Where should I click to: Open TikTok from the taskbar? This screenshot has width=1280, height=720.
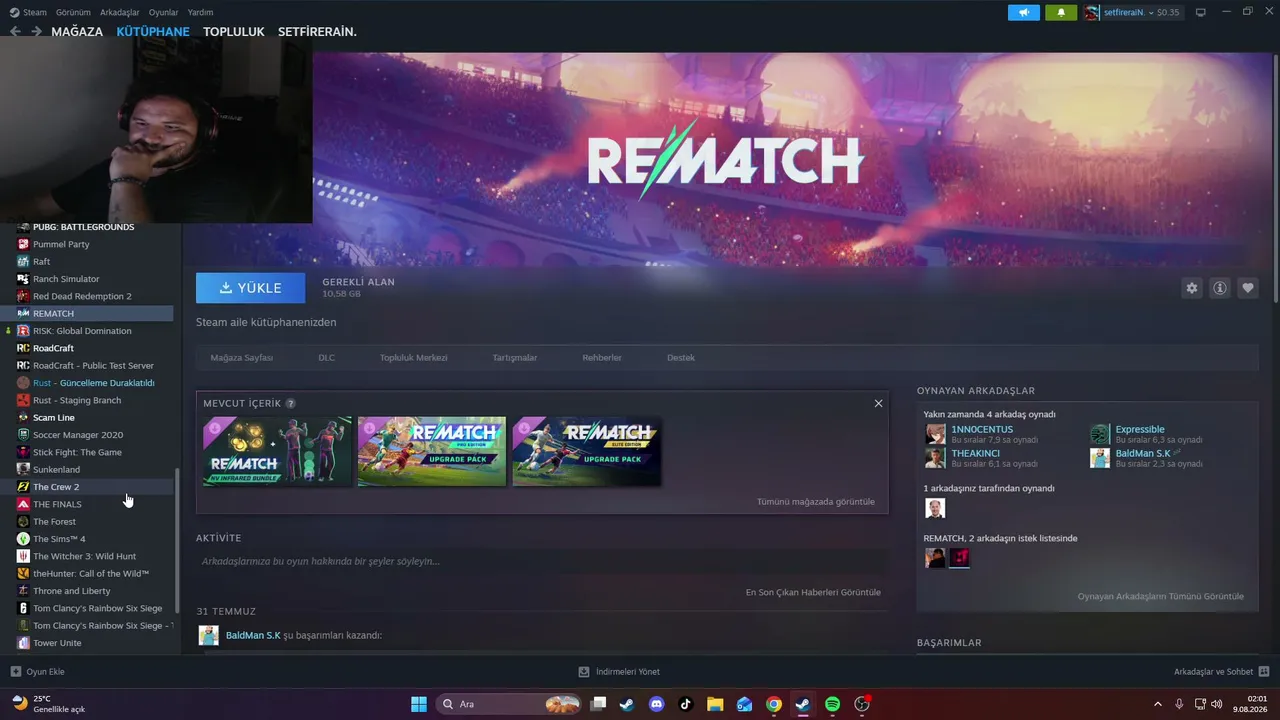(x=685, y=704)
